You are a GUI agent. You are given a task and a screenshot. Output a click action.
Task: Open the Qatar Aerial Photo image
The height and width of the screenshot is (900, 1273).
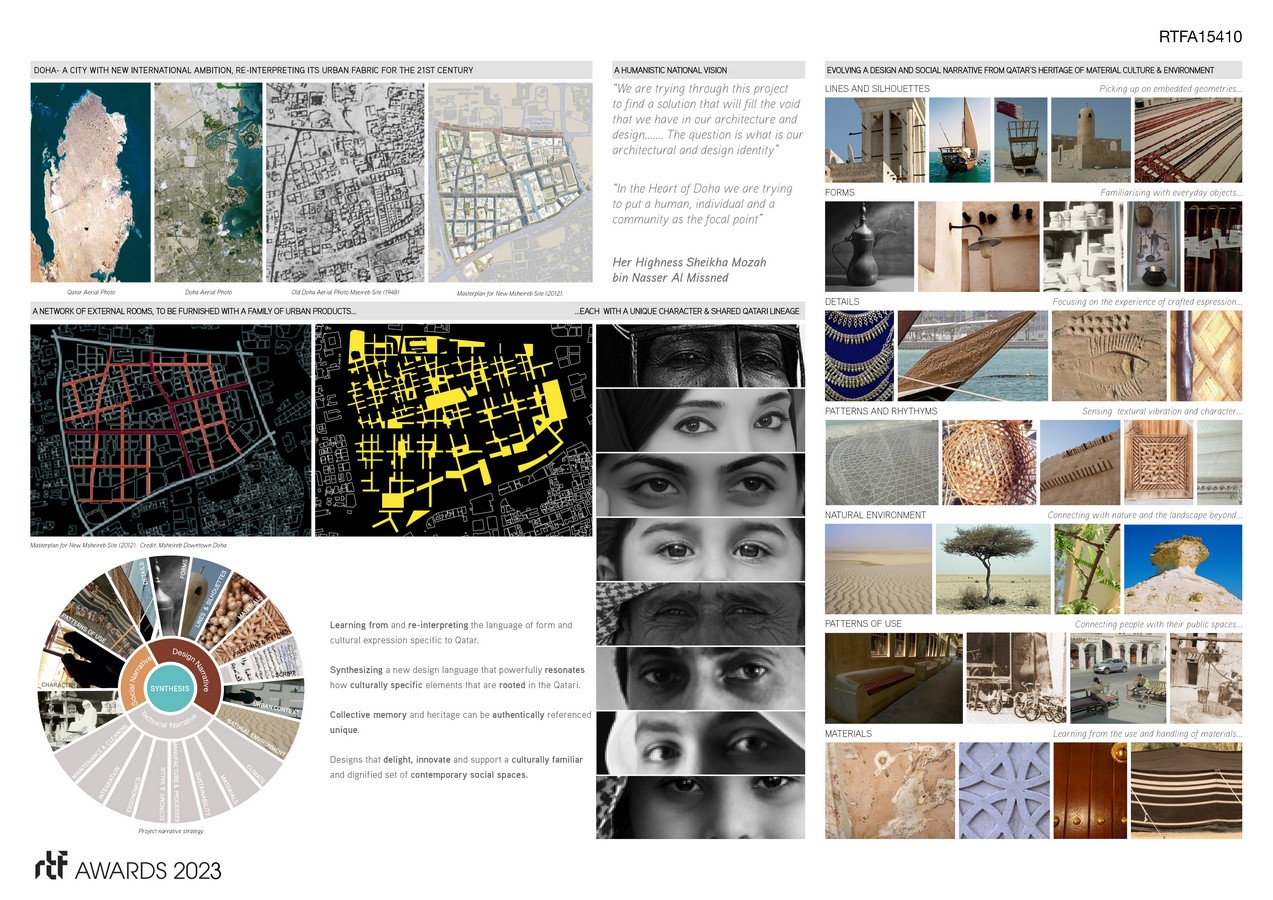click(x=90, y=182)
